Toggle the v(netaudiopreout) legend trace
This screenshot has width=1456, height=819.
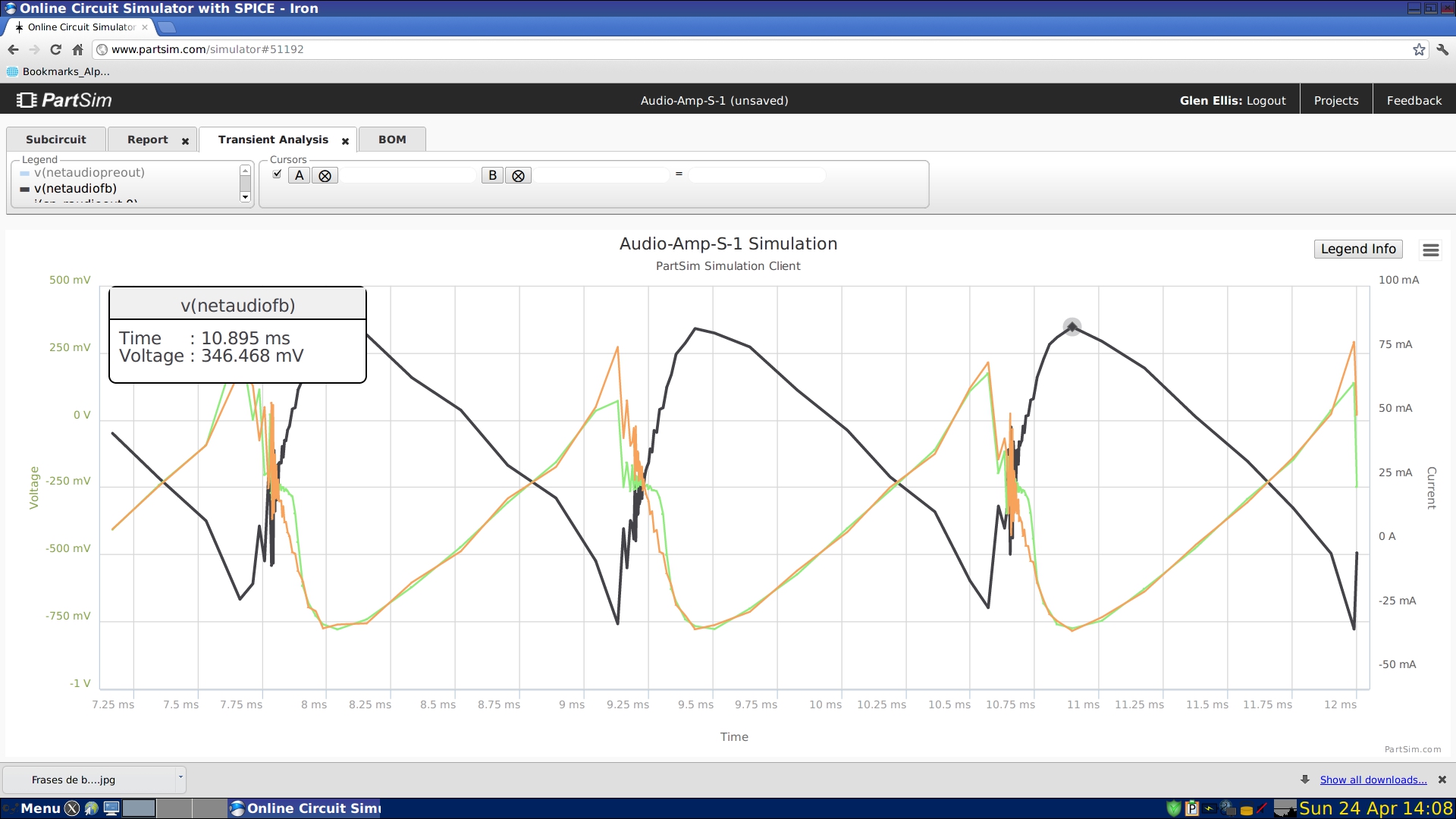pos(89,173)
